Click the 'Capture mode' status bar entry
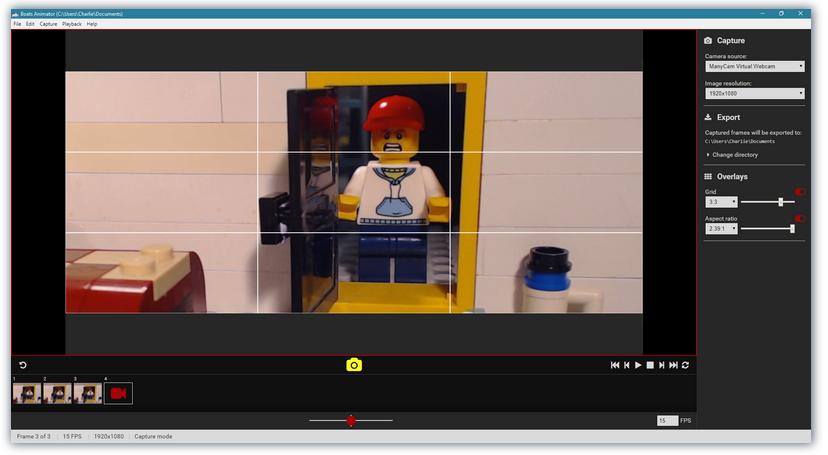The image size is (828, 455). coord(153,437)
